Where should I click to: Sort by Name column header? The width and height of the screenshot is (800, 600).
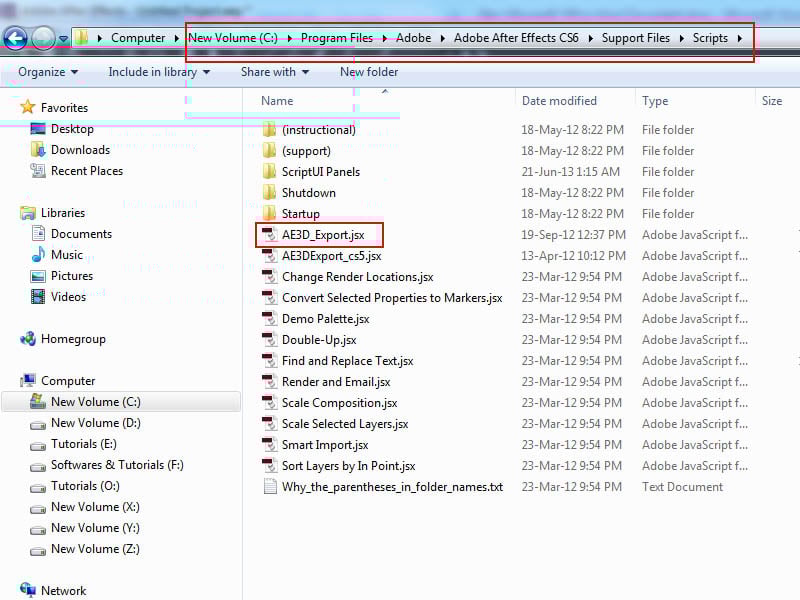[x=277, y=101]
